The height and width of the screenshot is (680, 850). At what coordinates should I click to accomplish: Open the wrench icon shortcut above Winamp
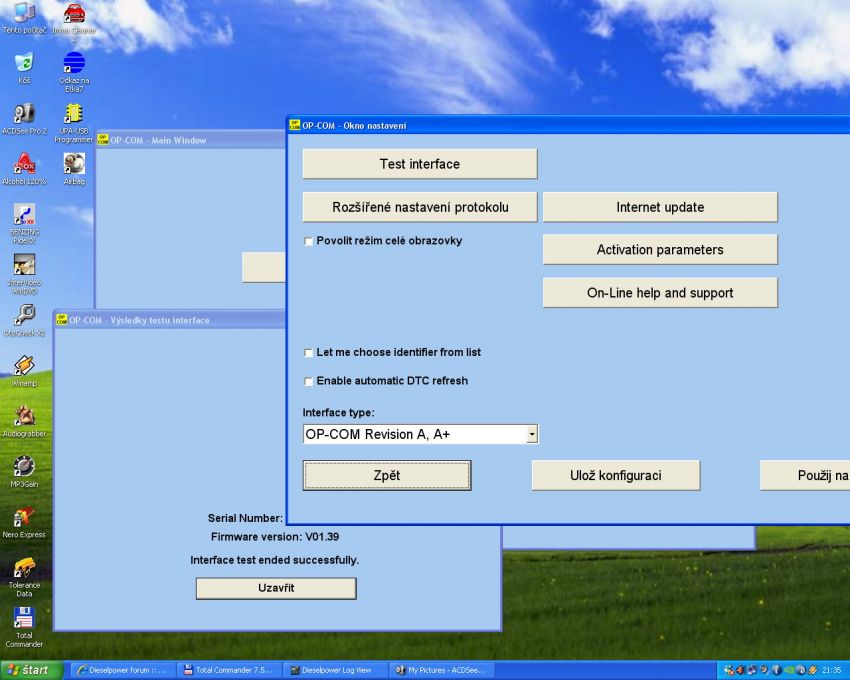pos(24,320)
